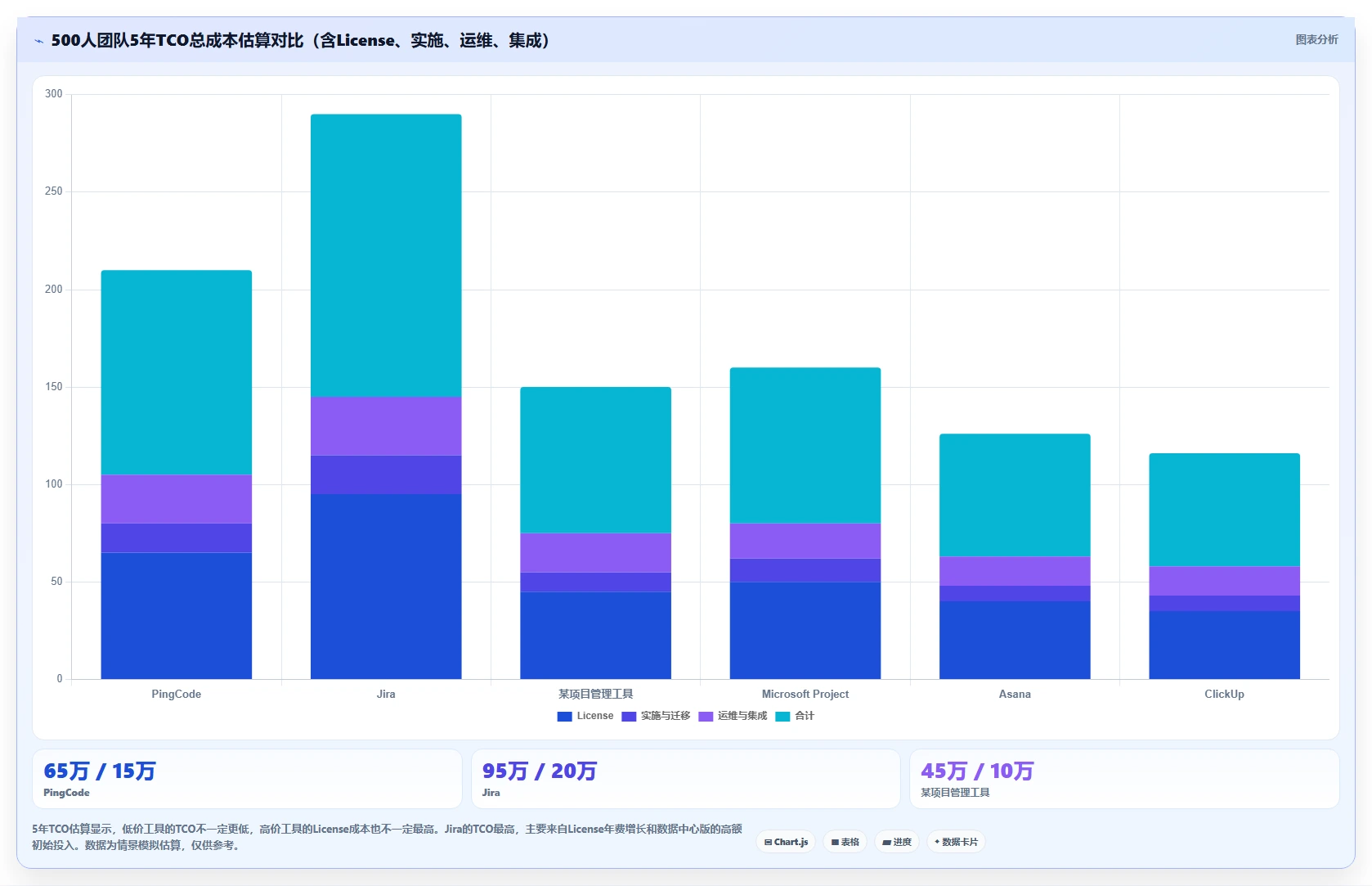This screenshot has width=1372, height=886.
Task: Click the chart icon beside the title
Action: pos(38,41)
